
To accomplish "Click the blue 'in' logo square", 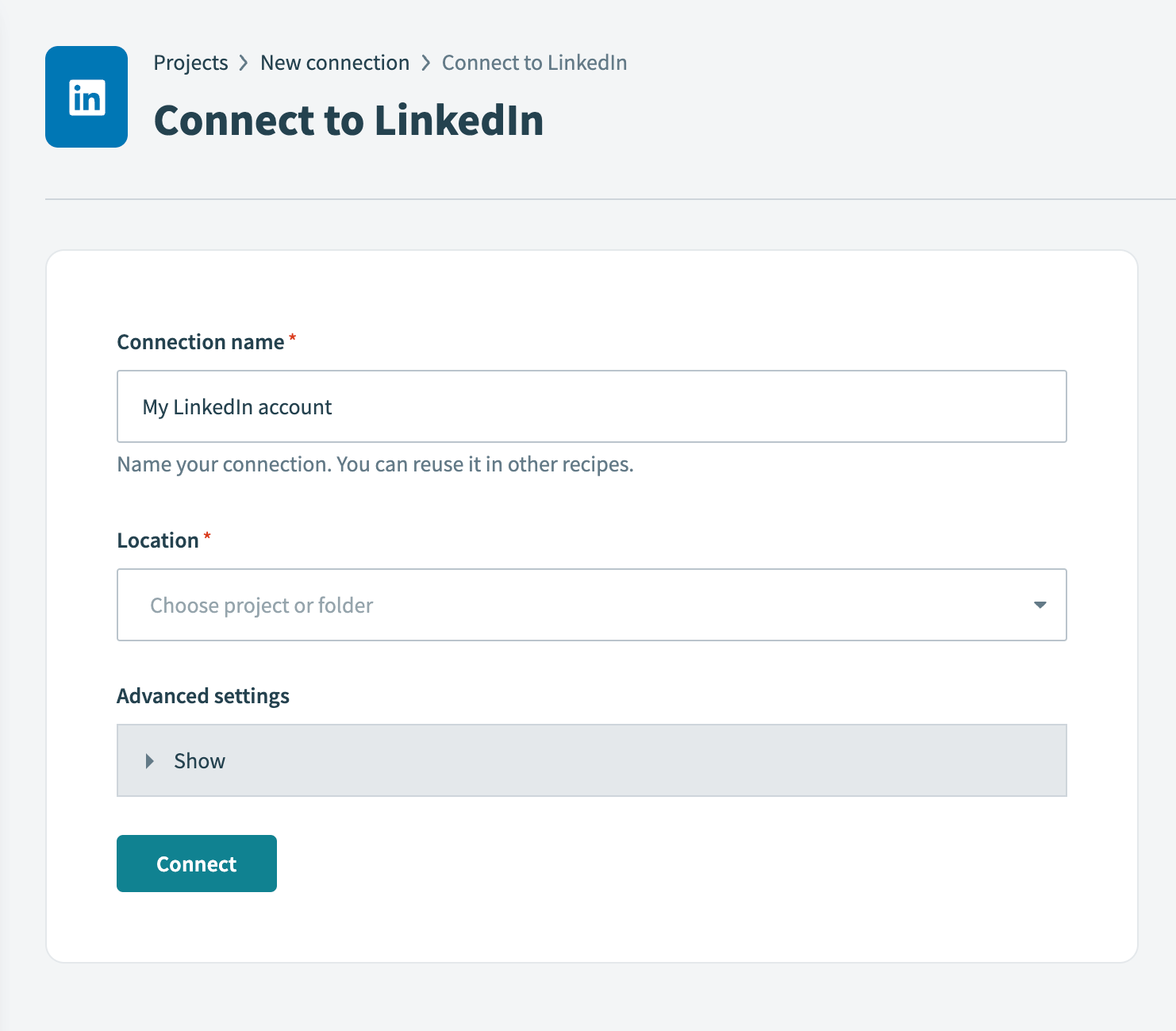I will (86, 96).
